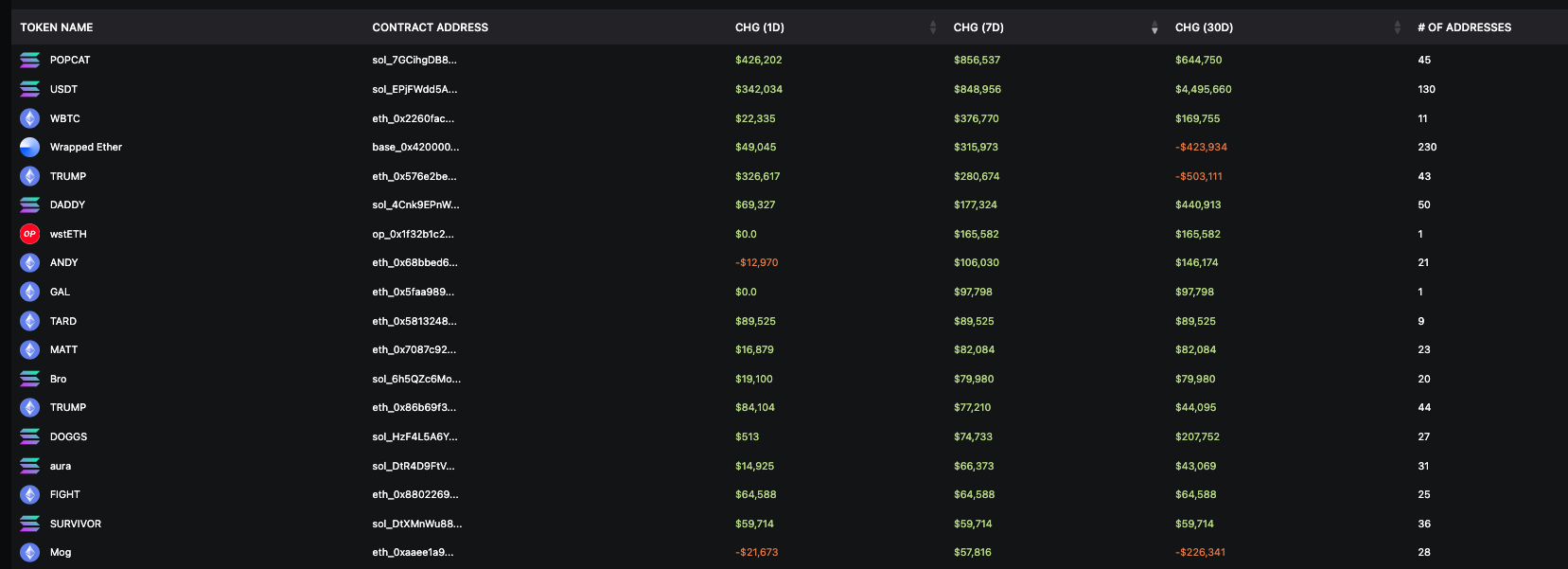Click the CHG (30D) header label

[x=1204, y=27]
